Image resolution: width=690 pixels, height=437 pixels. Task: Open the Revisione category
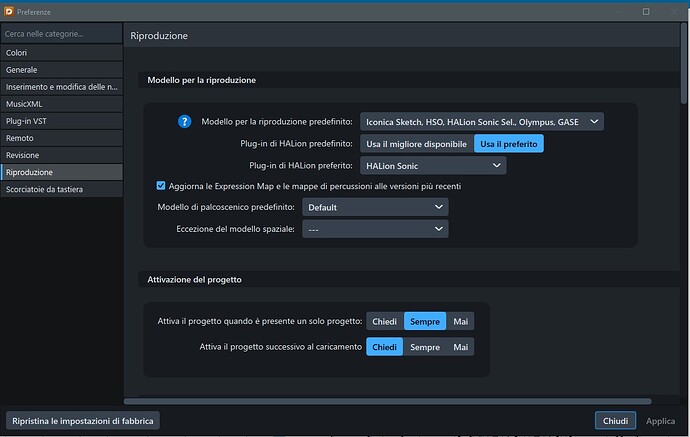[62, 155]
